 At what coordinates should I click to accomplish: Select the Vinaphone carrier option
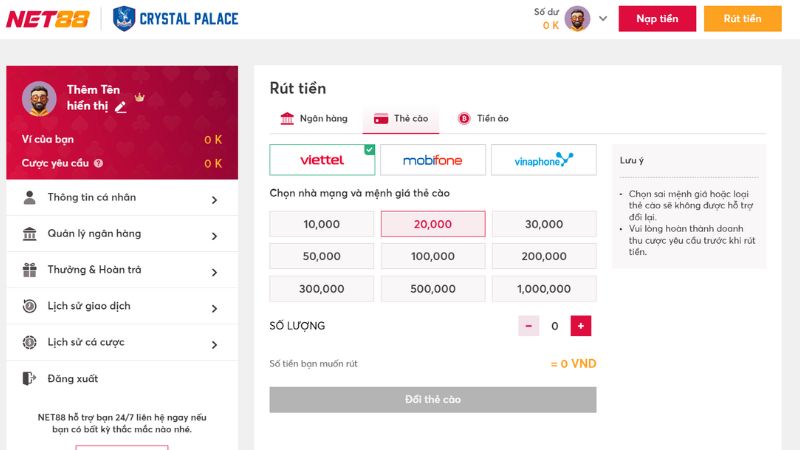tap(543, 160)
